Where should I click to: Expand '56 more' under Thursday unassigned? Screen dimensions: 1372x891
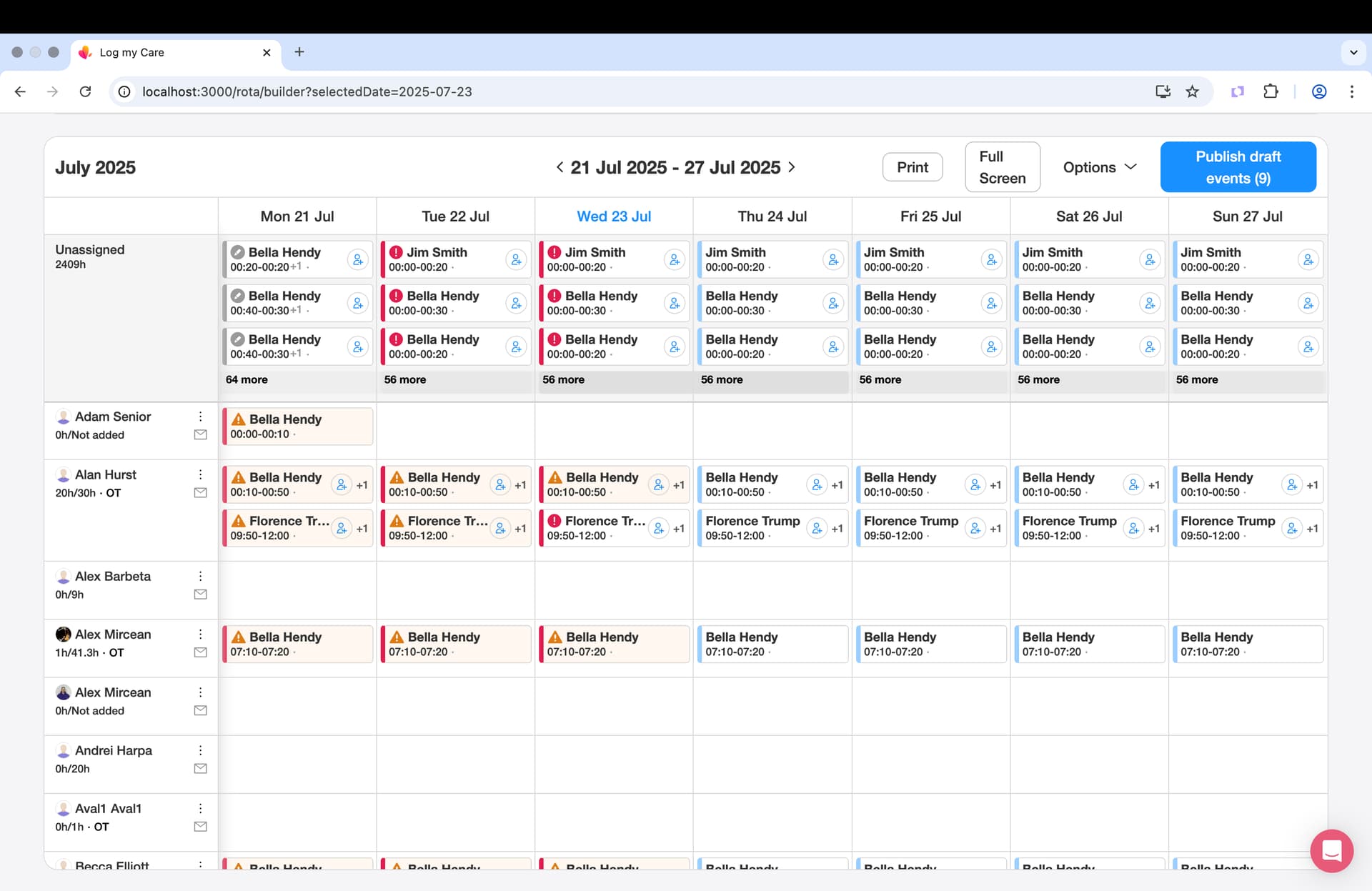[x=722, y=379]
